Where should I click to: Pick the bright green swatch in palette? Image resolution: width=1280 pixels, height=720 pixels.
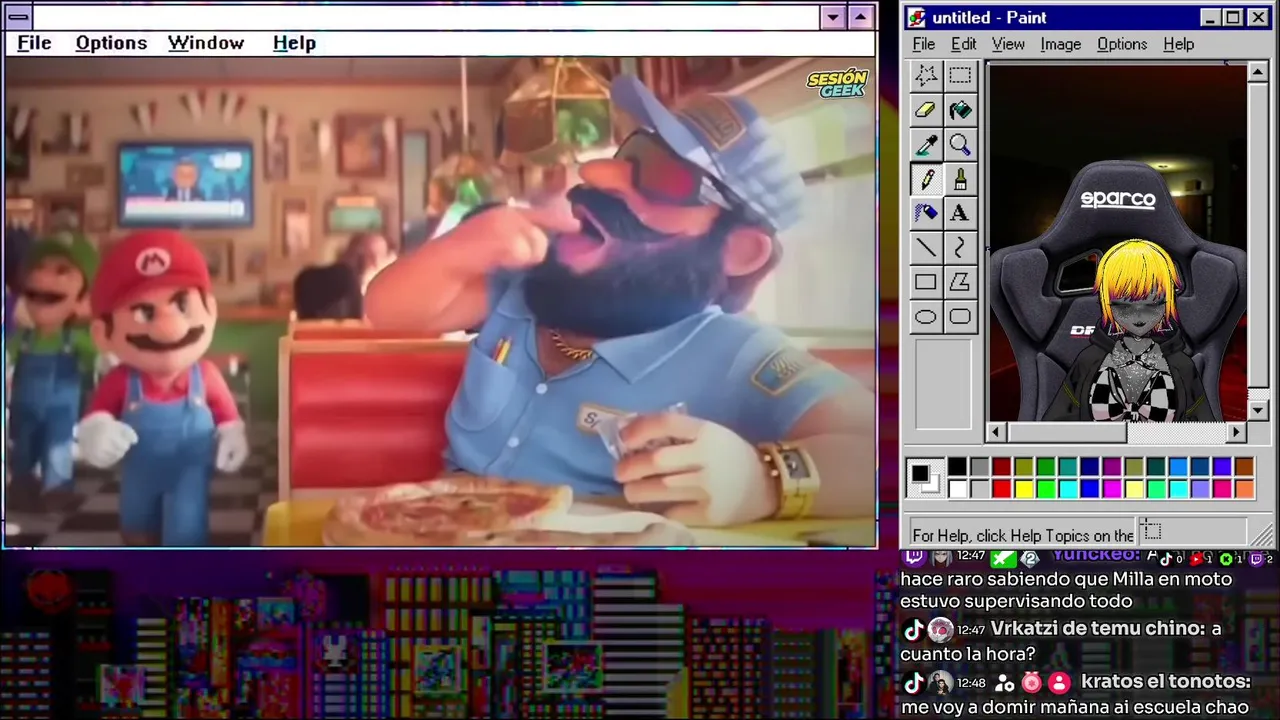coord(1045,488)
